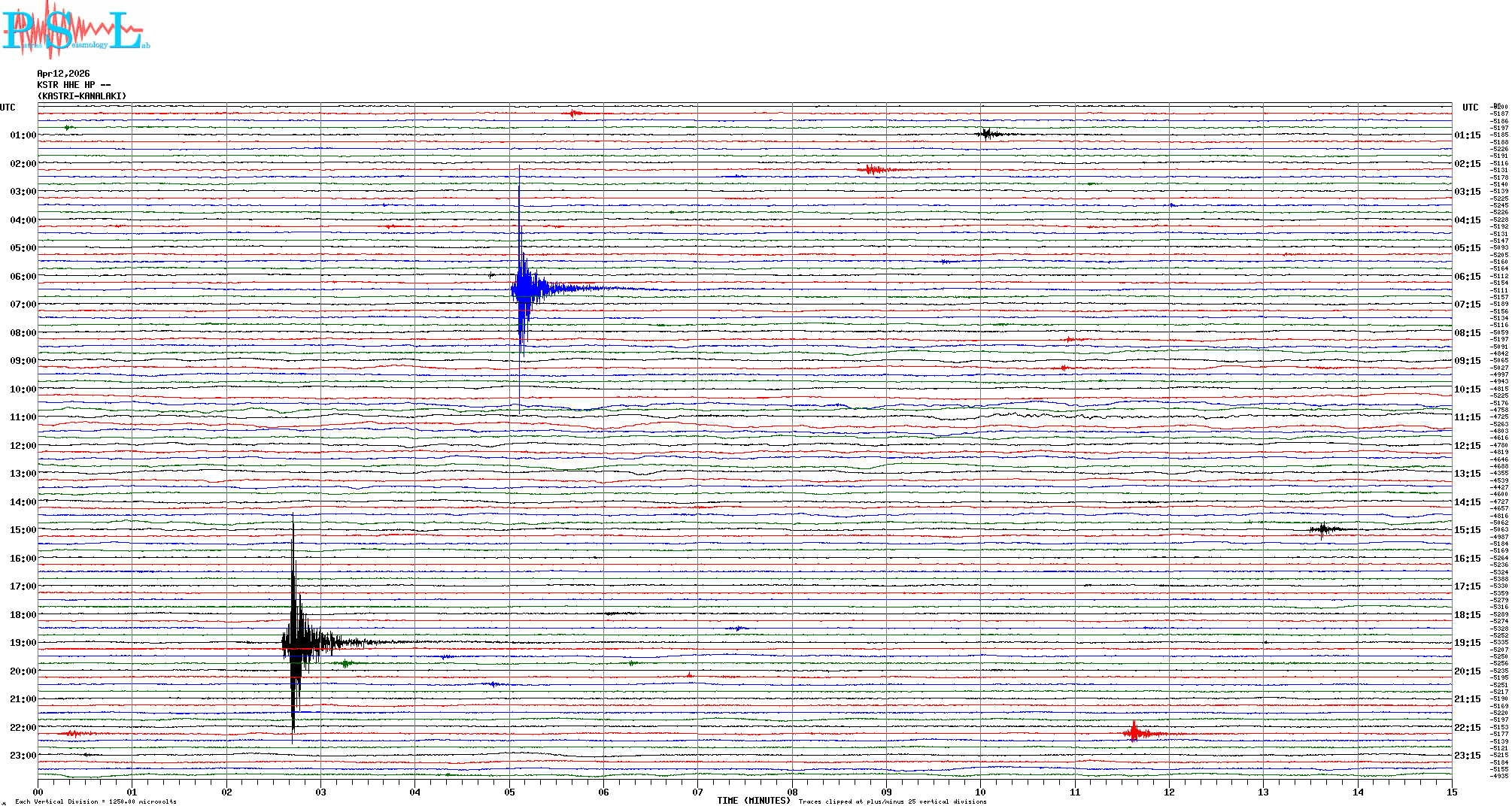Image resolution: width=1512 pixels, height=812 pixels.
Task: Click the UTC label at top right
Action: point(1470,108)
